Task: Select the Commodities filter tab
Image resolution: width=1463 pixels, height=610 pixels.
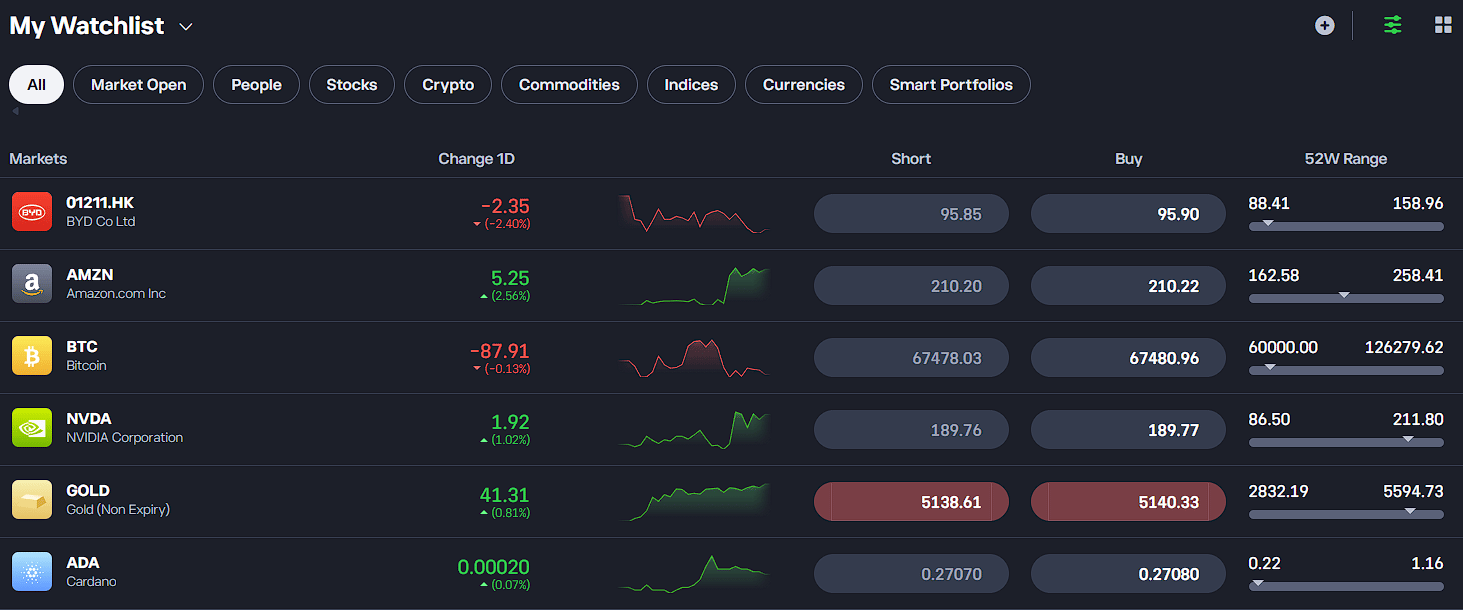Action: click(x=569, y=85)
